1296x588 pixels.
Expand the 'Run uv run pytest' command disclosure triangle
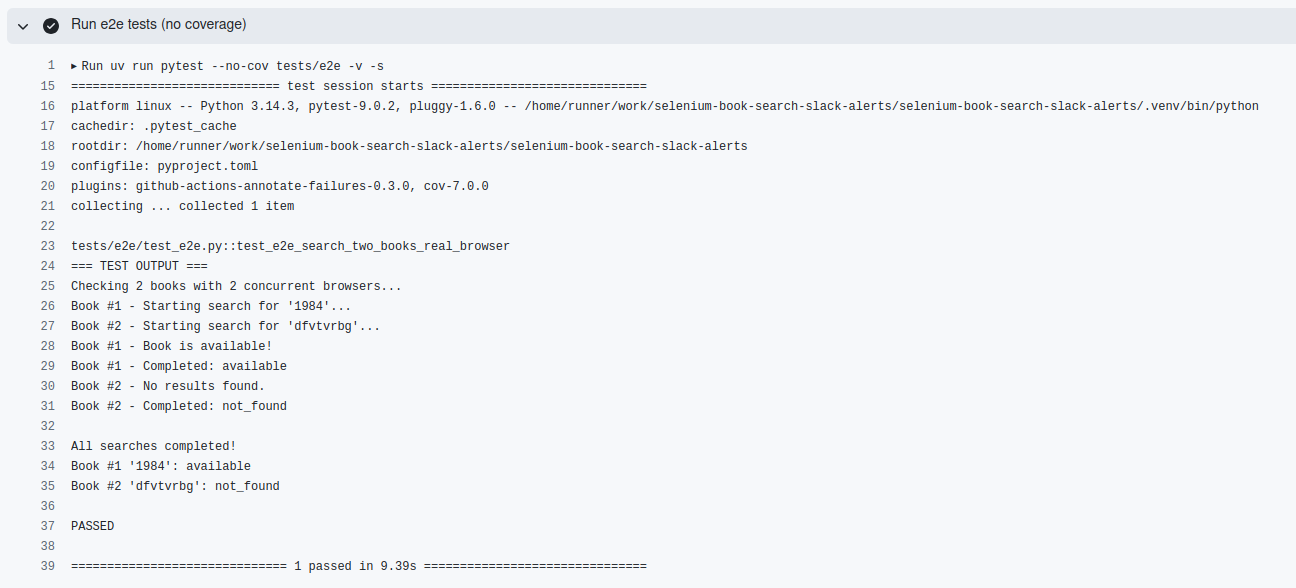pos(73,66)
